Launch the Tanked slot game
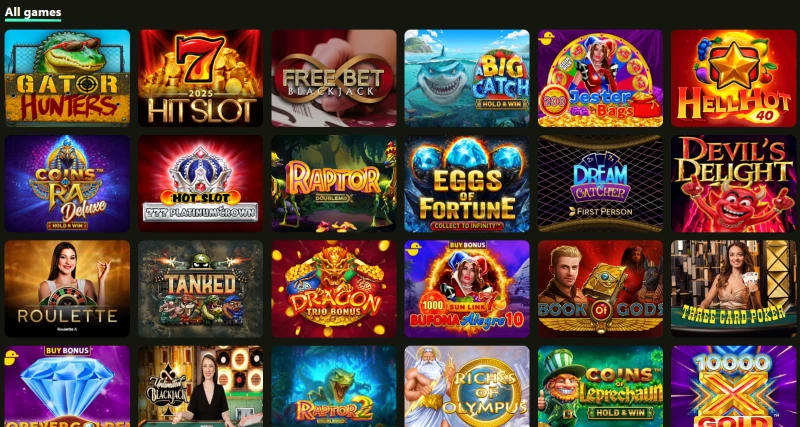Image resolution: width=800 pixels, height=427 pixels. [x=201, y=289]
